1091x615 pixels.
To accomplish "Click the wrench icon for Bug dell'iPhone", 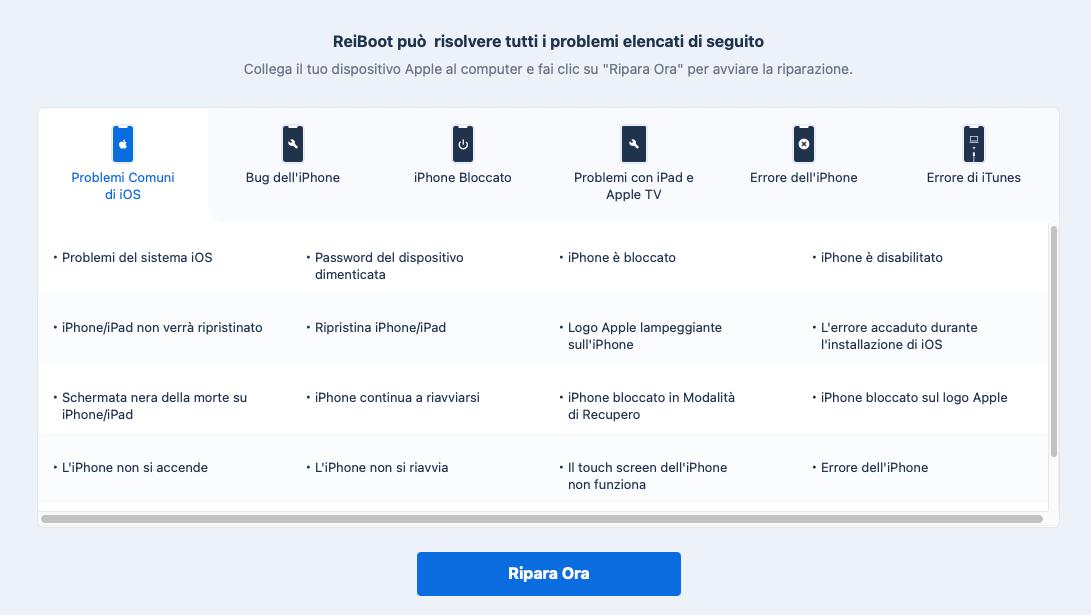I will [292, 143].
